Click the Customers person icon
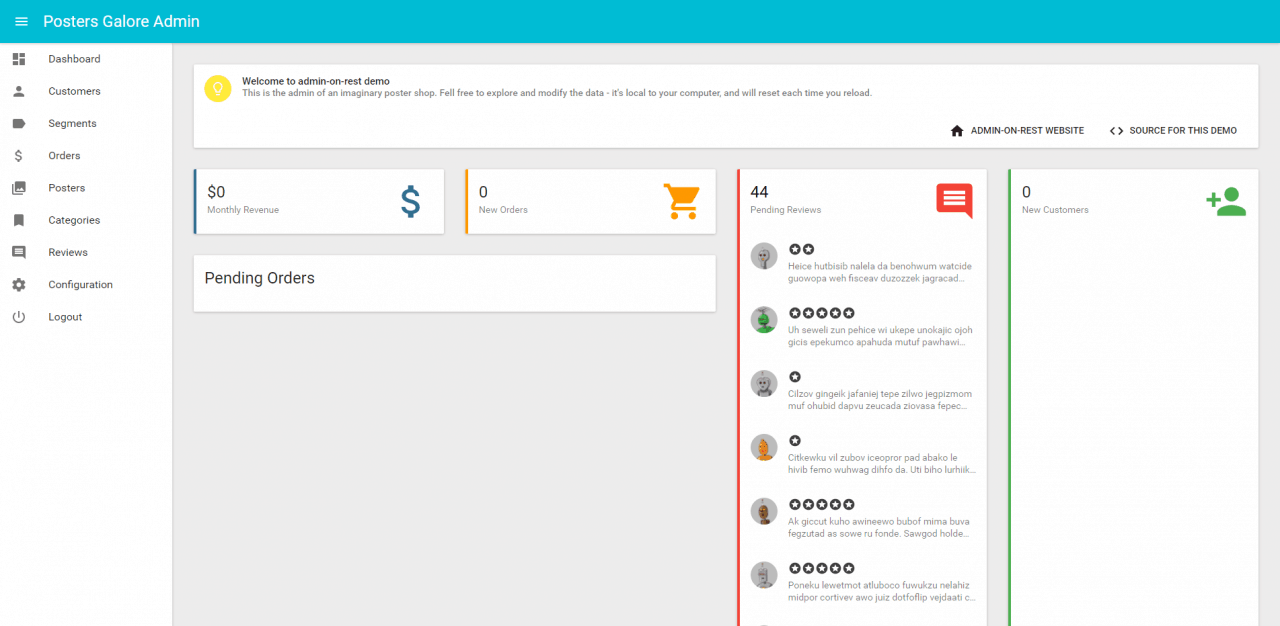The image size is (1280, 626). pyautogui.click(x=19, y=91)
